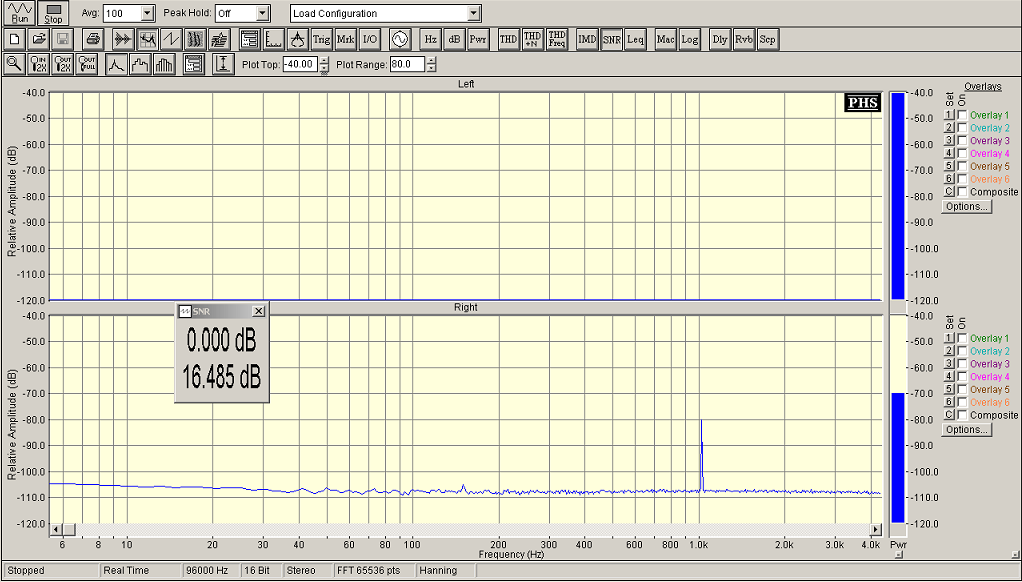Screen dimensions: 1022x582
Task: Click the magnifier zoom icon
Action: [15, 64]
